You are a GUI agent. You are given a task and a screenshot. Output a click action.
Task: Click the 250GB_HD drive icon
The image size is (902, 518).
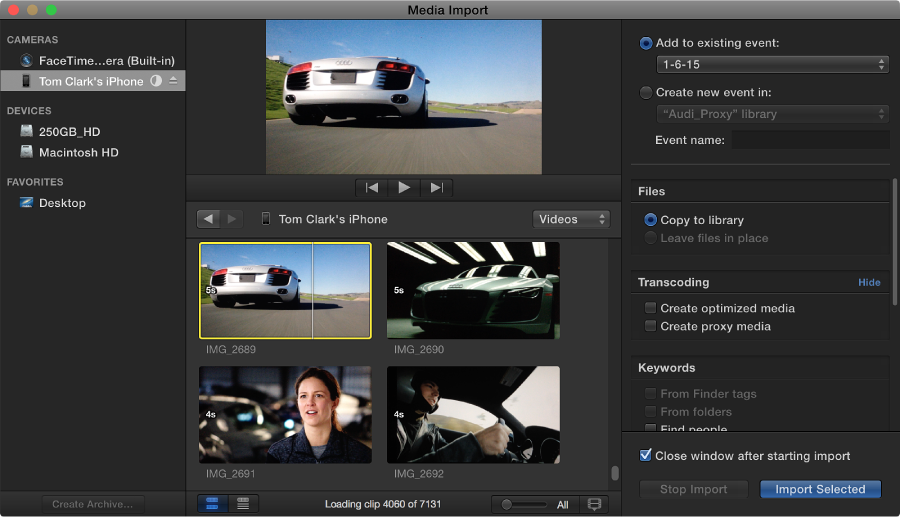[x=26, y=131]
